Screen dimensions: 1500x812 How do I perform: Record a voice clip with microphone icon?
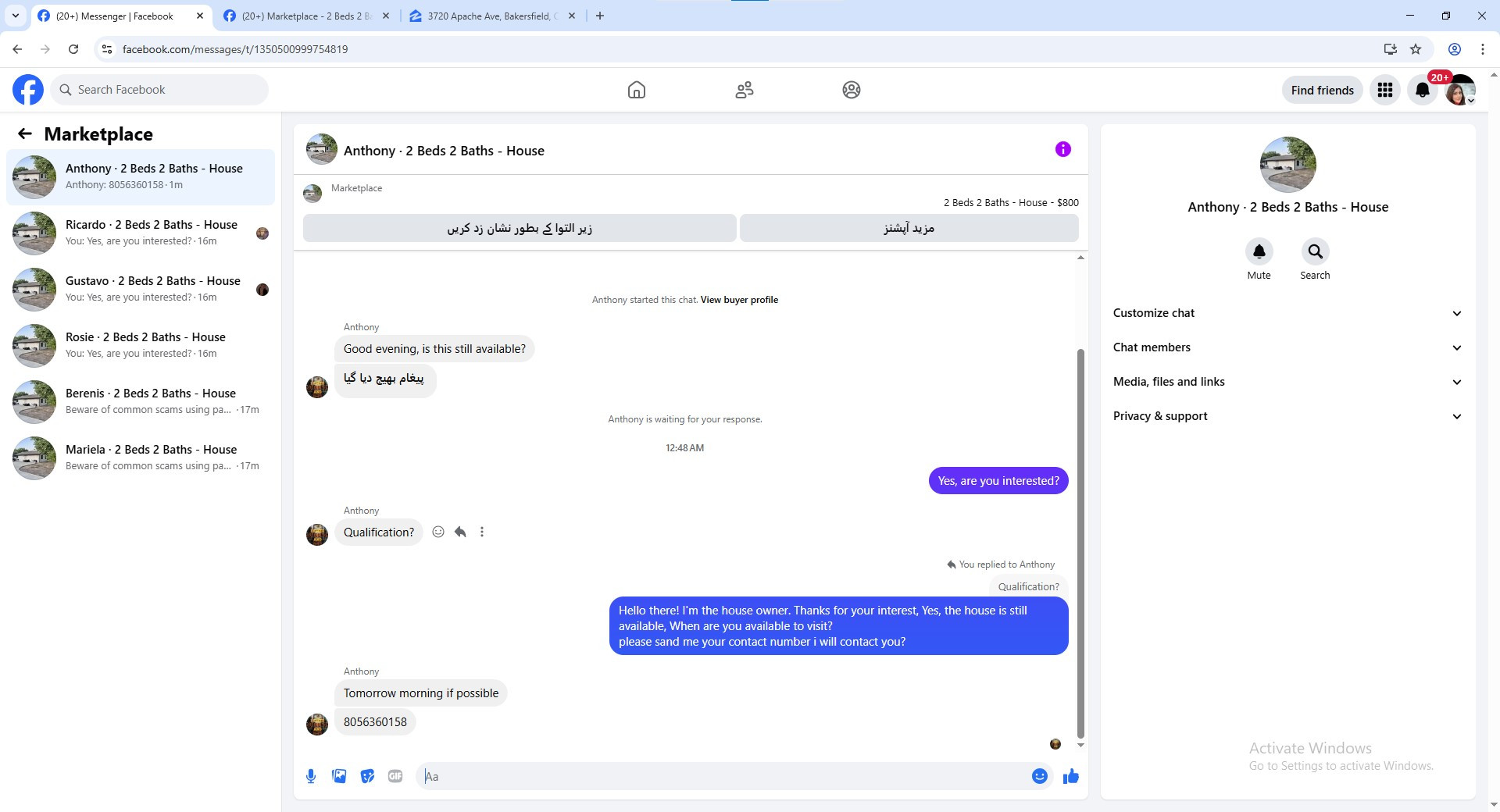point(311,776)
